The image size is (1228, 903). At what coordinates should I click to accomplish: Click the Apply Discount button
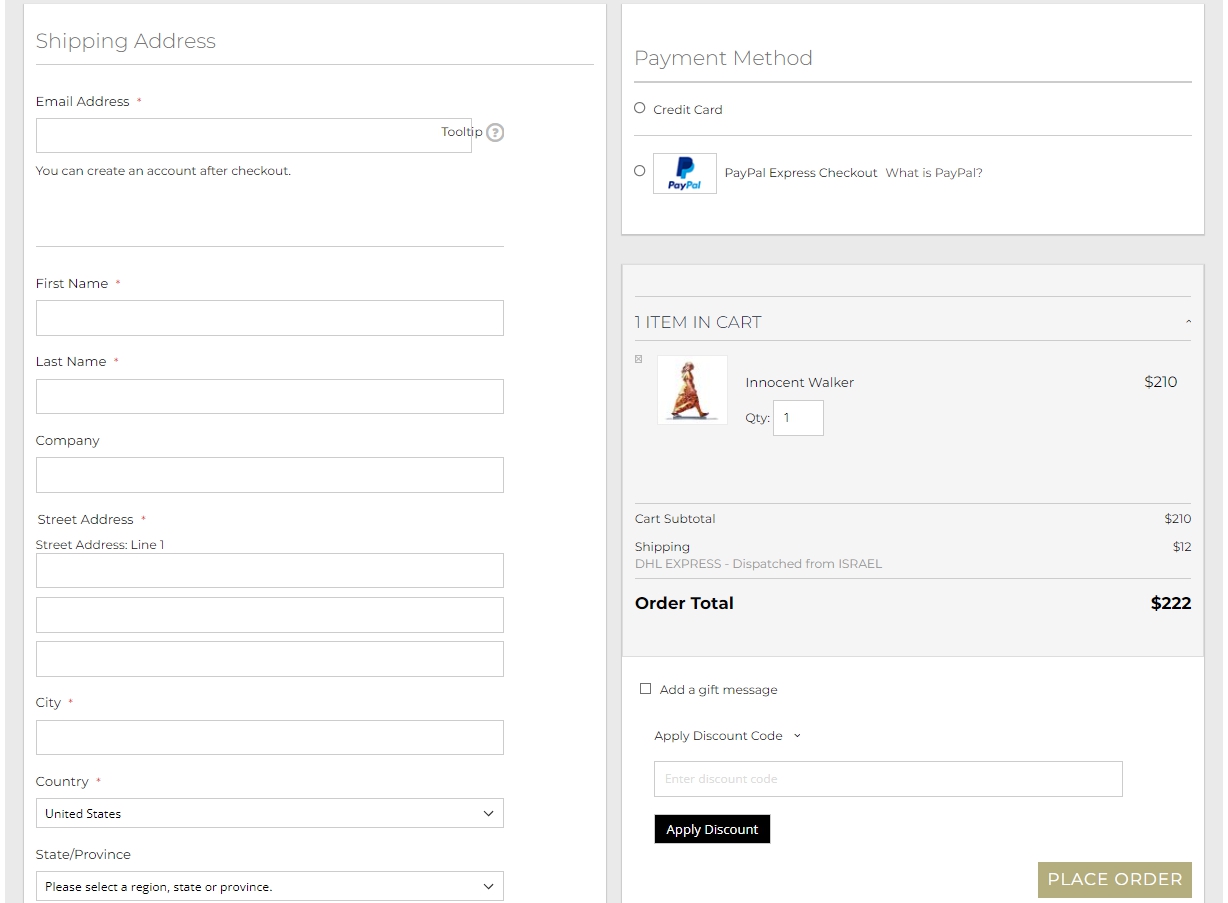(x=712, y=829)
